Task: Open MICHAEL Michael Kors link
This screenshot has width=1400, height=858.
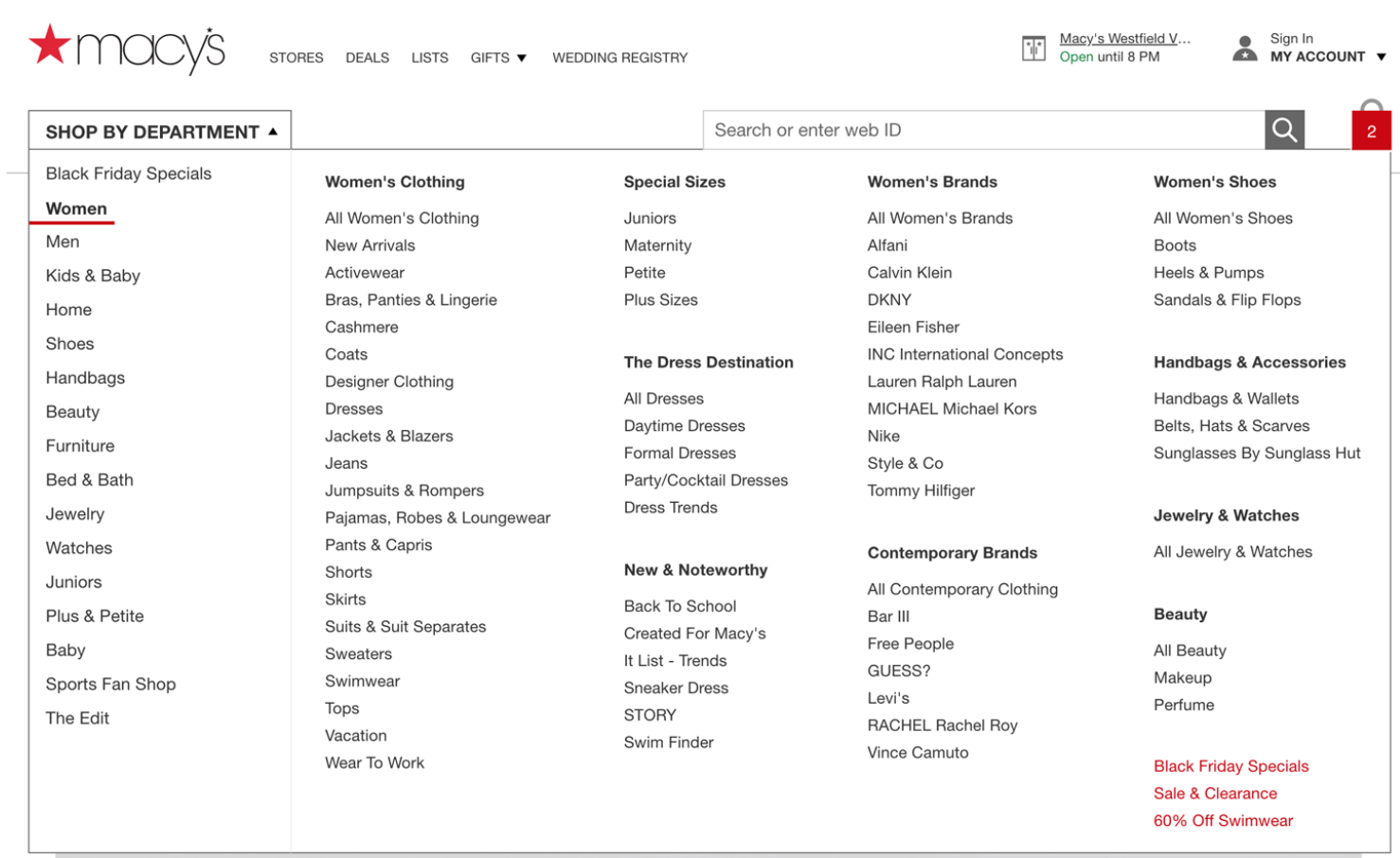Action: pyautogui.click(x=952, y=409)
